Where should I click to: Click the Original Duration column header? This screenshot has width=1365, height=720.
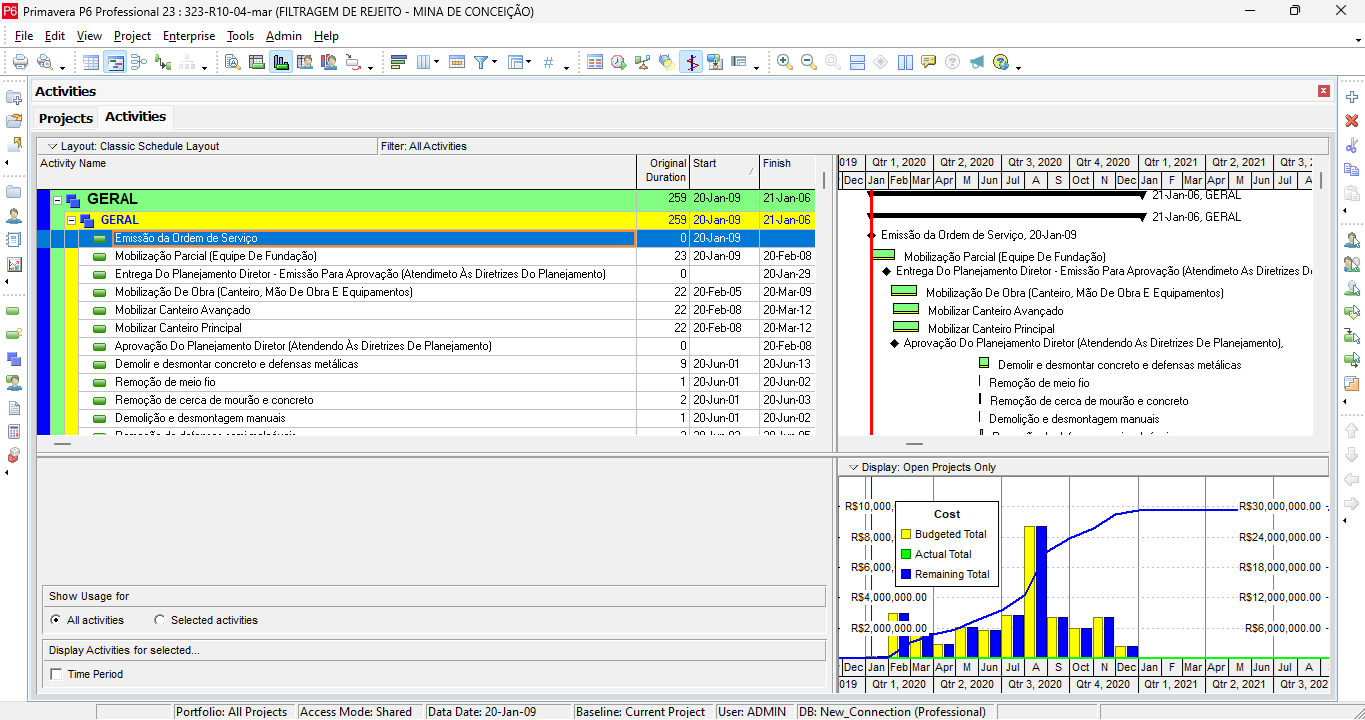pos(663,170)
